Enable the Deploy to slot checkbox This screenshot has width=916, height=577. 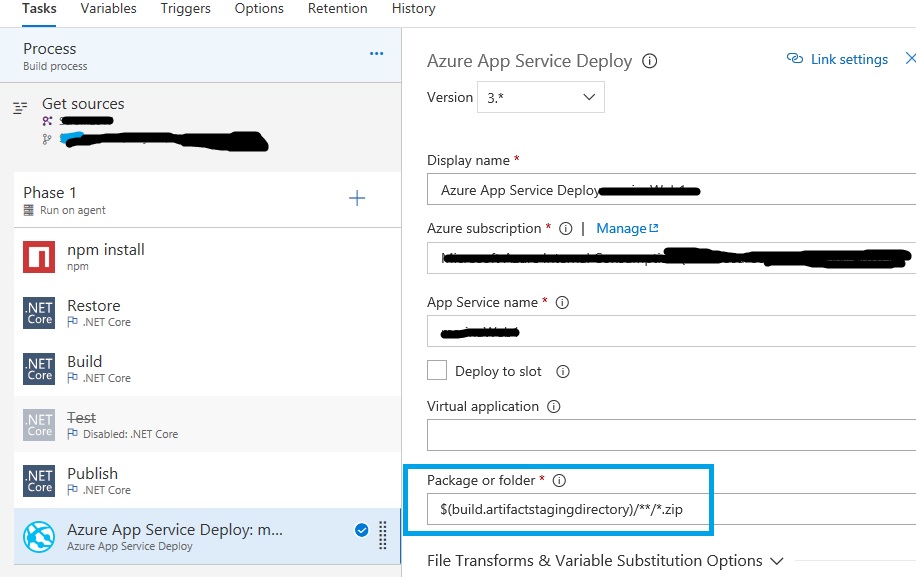(x=437, y=371)
